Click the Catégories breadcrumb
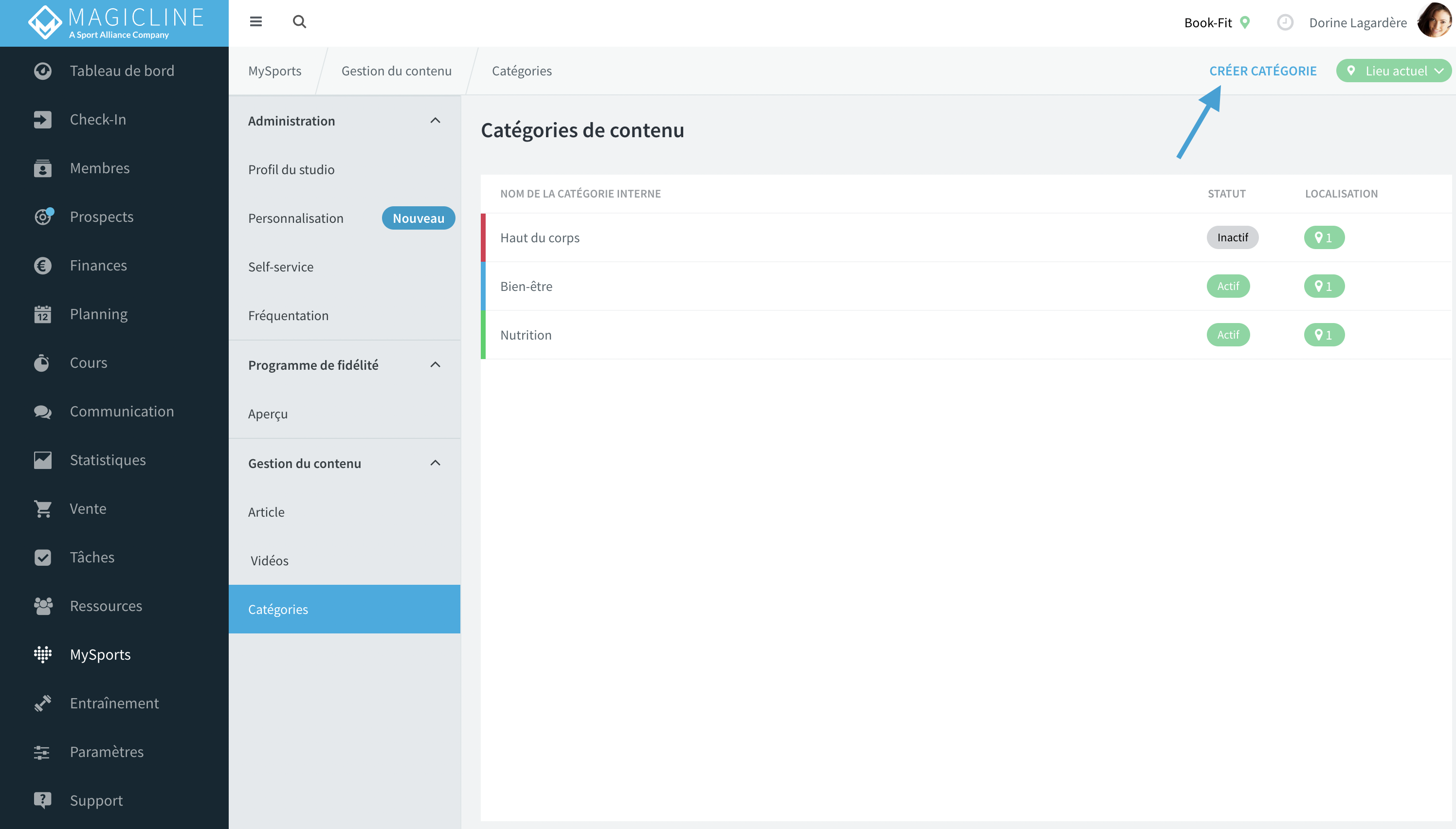1456x829 pixels. coord(522,71)
